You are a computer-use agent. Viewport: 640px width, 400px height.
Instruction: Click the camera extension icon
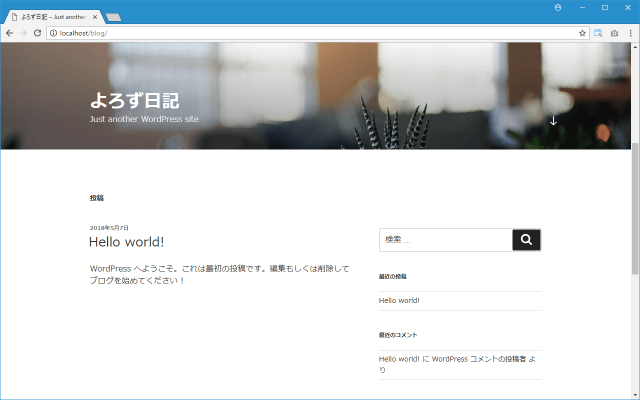point(614,33)
